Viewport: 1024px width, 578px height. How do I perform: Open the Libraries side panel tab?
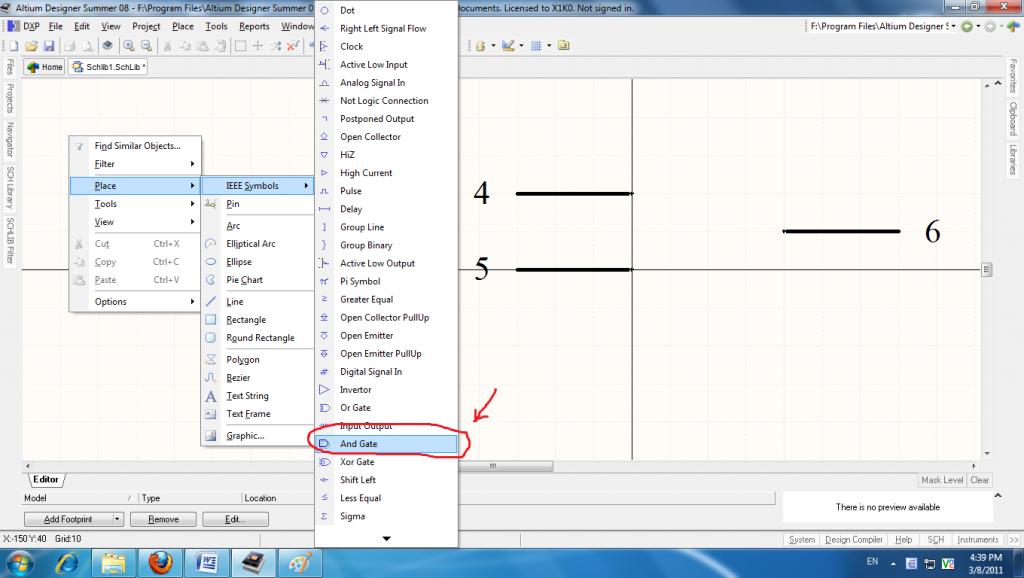(1013, 159)
